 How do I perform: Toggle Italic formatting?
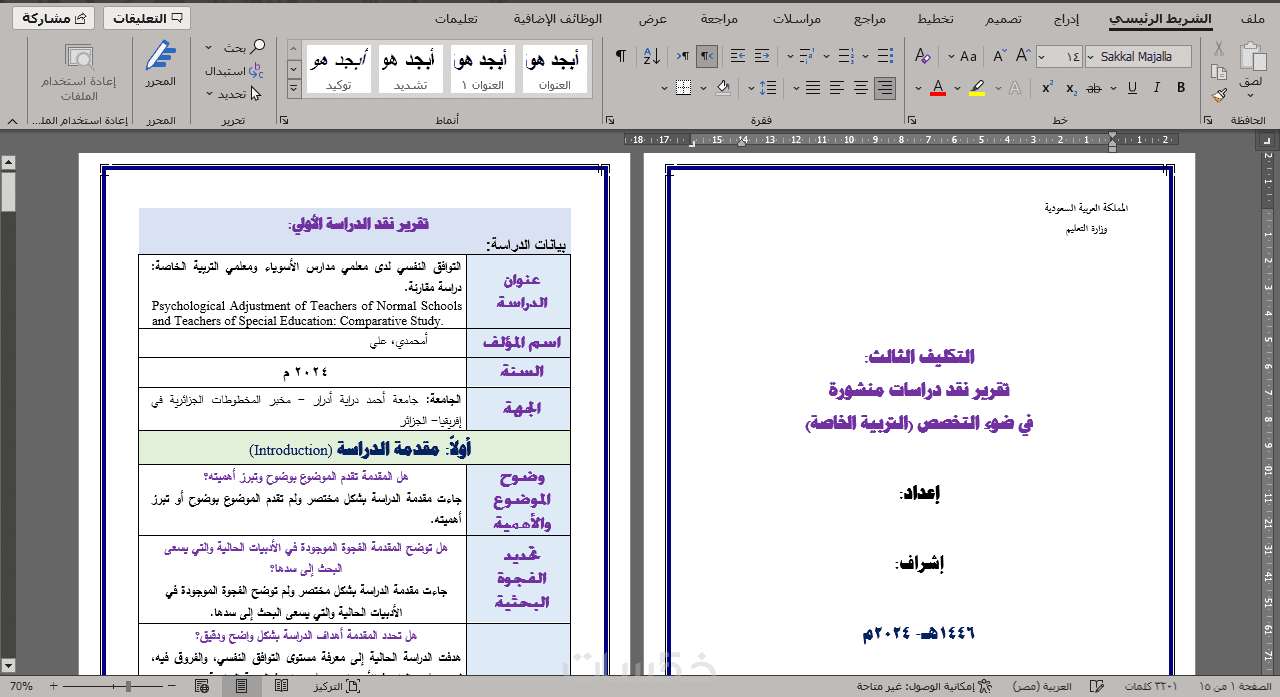coord(1156,88)
